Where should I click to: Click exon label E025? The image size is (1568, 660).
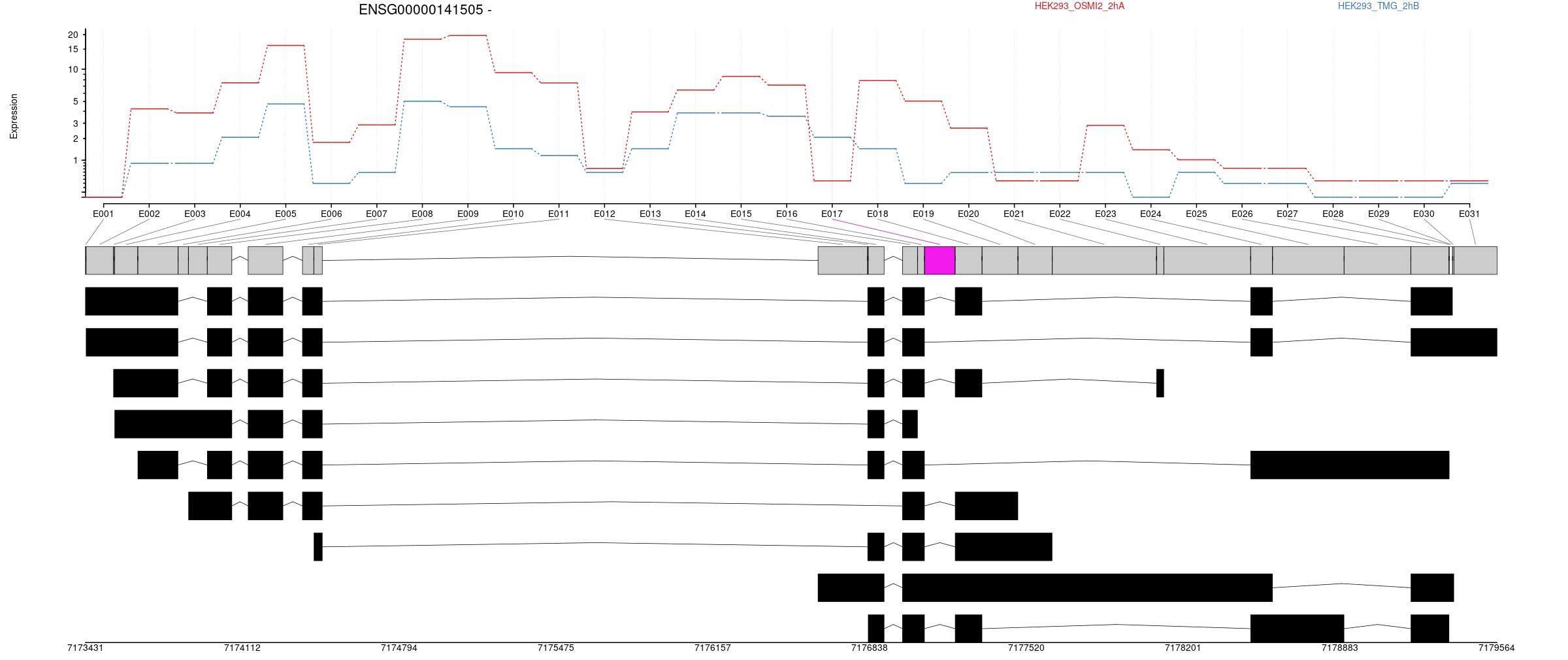click(x=1196, y=214)
